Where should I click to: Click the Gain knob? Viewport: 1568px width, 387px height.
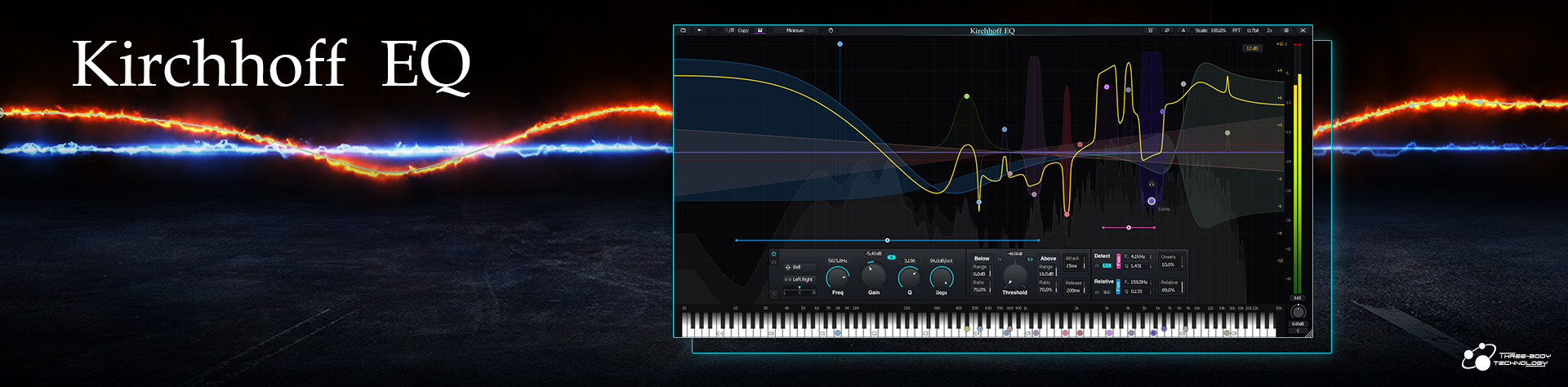pyautogui.click(x=873, y=276)
